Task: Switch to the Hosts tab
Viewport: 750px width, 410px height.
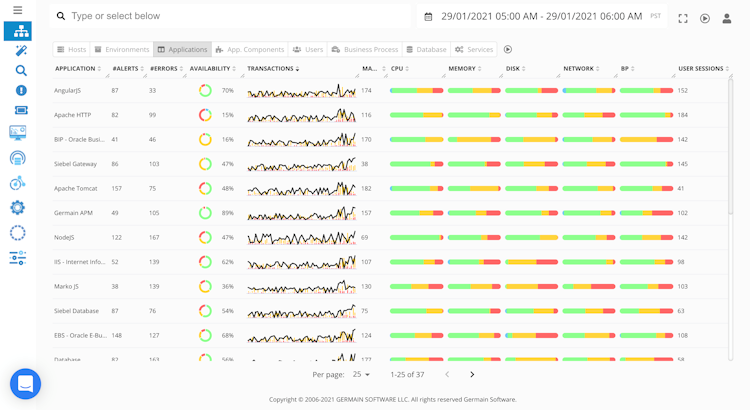Action: pyautogui.click(x=72, y=49)
